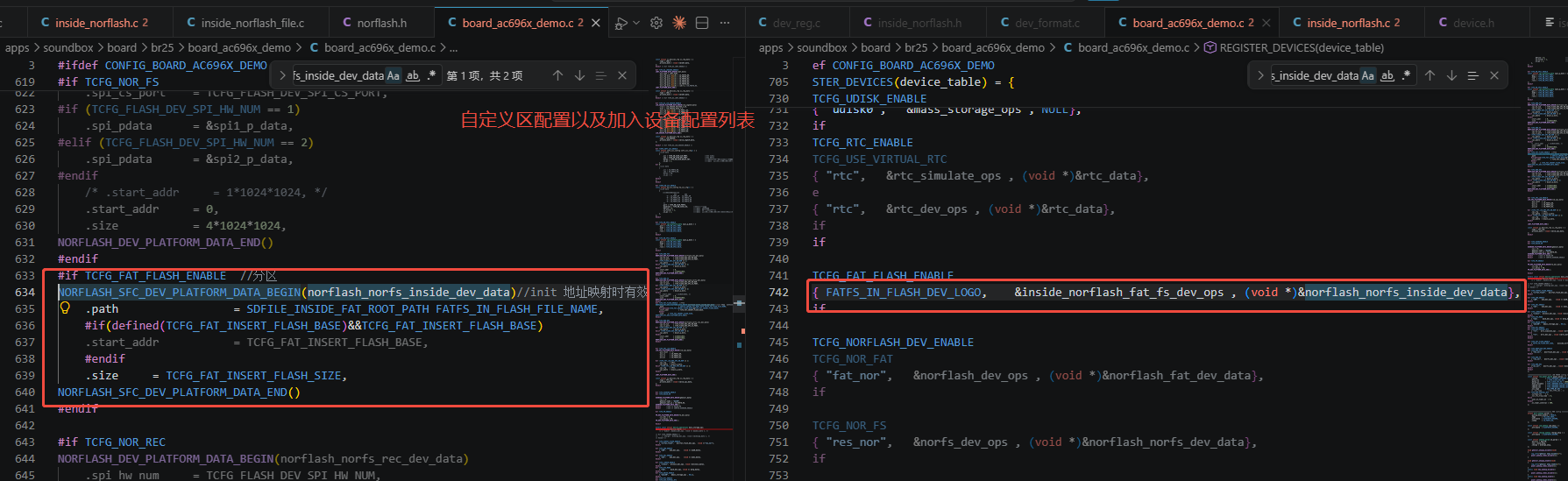Image resolution: width=1568 pixels, height=481 pixels.
Task: Toggle Match Whole Word in right find widget
Action: (1387, 76)
